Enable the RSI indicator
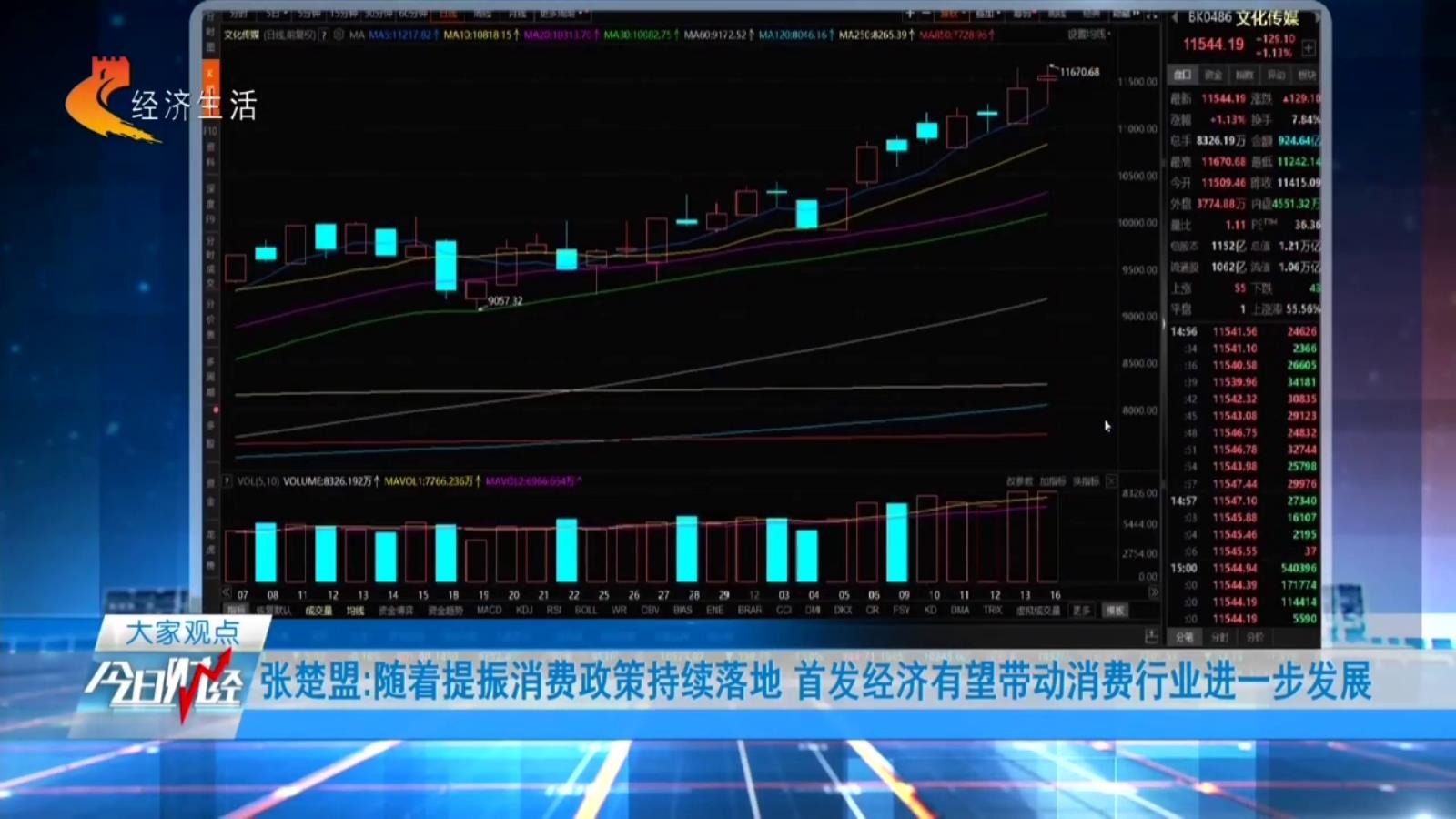 [x=554, y=611]
